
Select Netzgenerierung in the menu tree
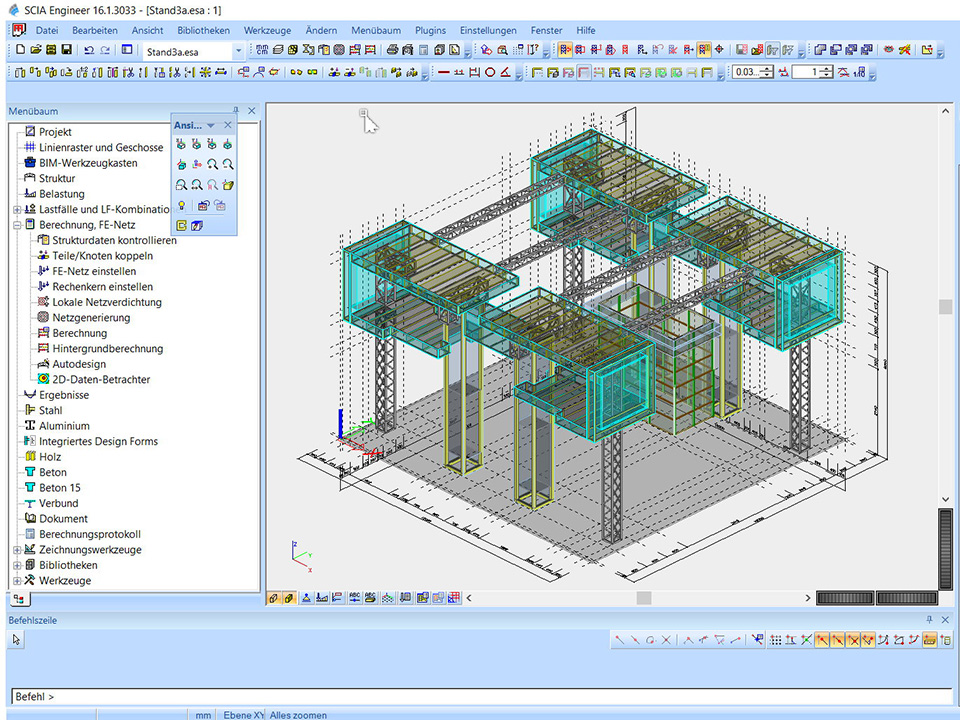click(x=90, y=318)
